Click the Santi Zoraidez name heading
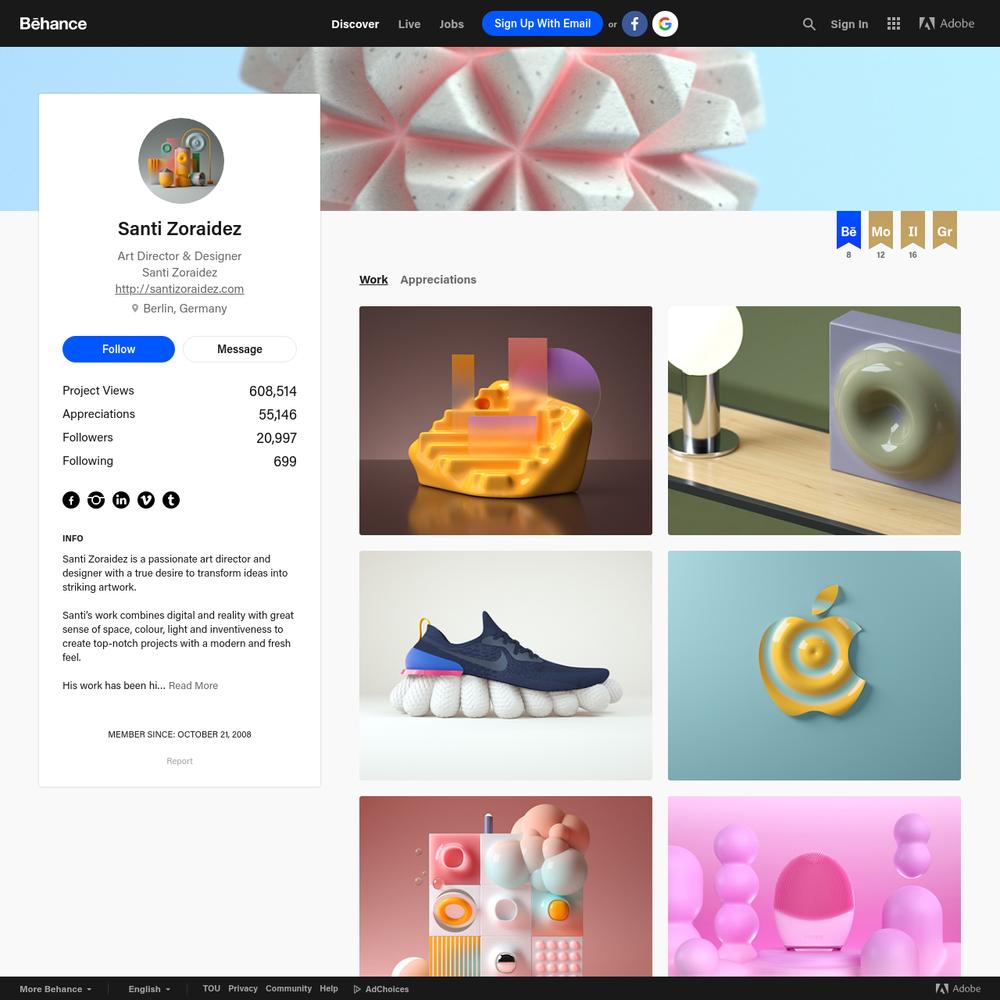1000x1000 pixels. tap(179, 228)
